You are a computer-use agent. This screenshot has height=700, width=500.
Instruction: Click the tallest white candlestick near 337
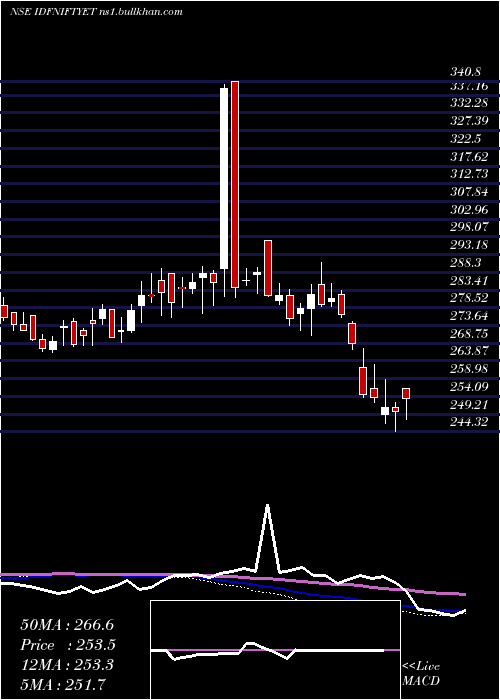coord(224,179)
